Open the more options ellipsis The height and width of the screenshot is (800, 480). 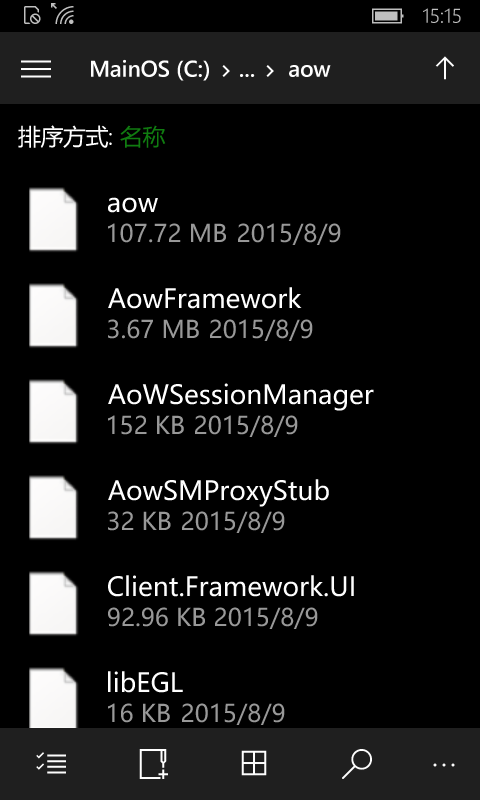click(444, 764)
